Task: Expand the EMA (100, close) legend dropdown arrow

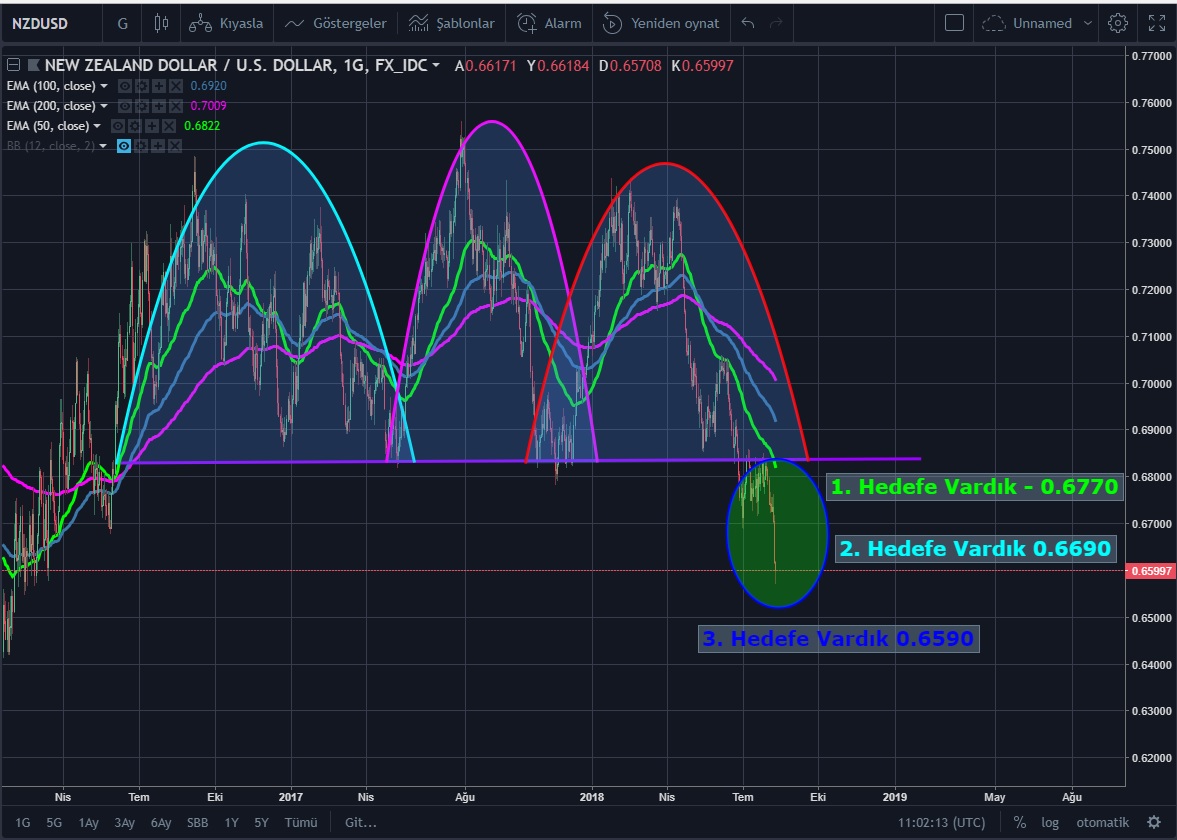Action: [x=104, y=86]
